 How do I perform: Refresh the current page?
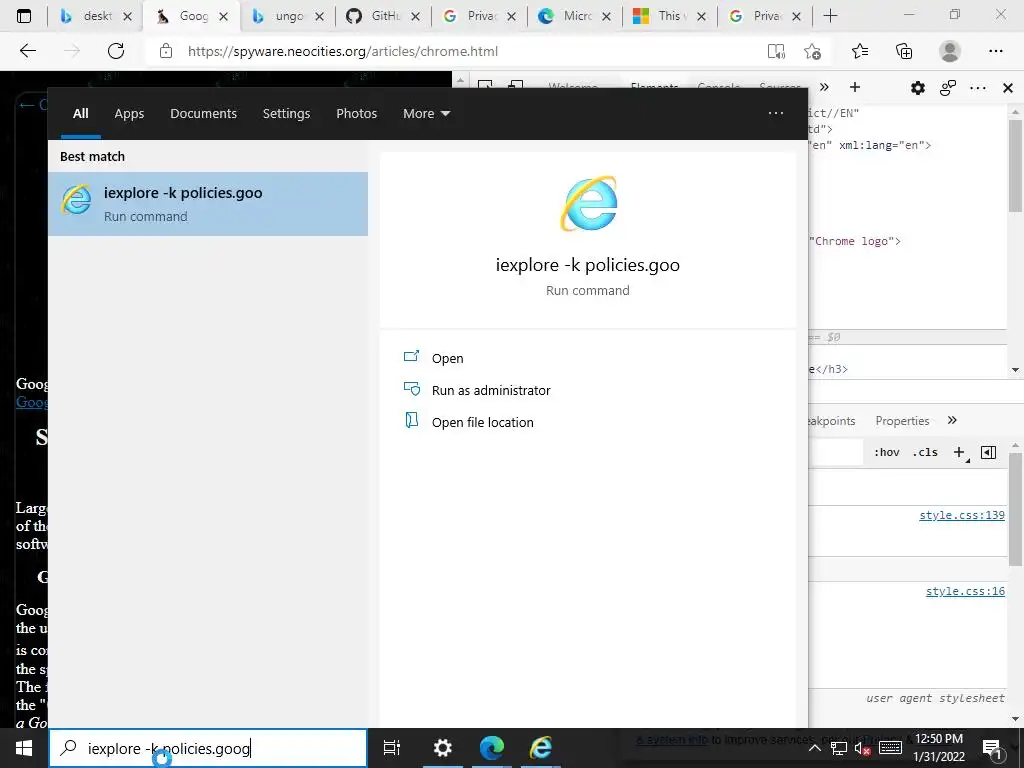tap(116, 51)
